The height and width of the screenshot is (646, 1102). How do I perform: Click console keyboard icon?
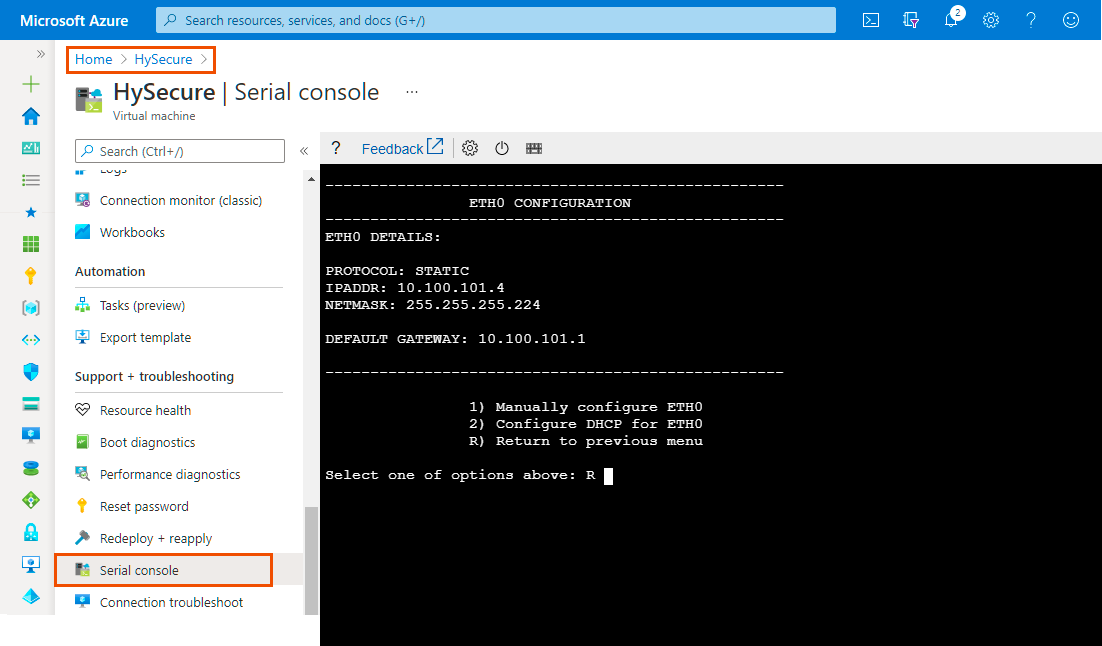534,148
